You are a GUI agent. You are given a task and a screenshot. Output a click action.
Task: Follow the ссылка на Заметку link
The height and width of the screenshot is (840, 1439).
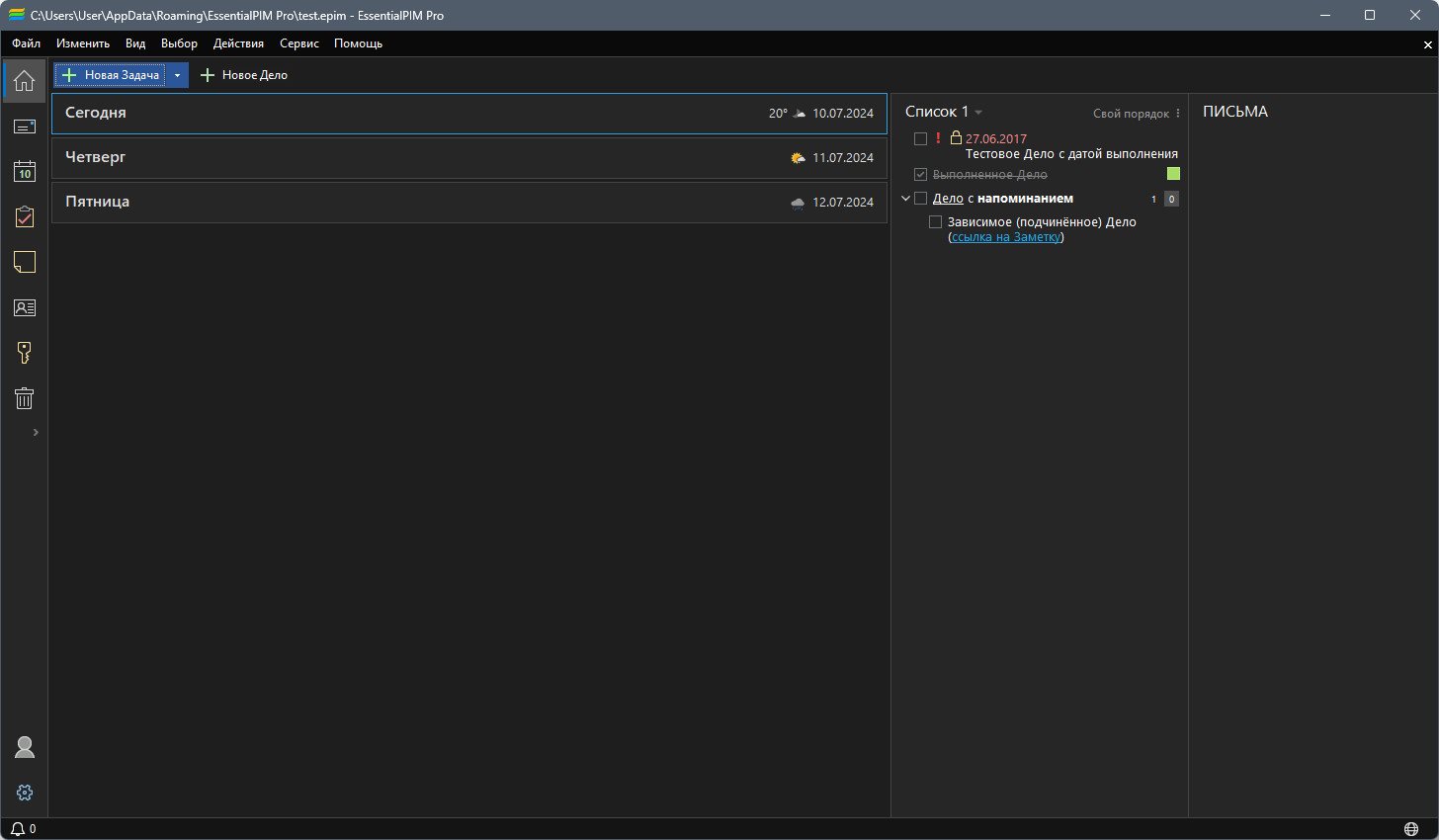[1006, 237]
